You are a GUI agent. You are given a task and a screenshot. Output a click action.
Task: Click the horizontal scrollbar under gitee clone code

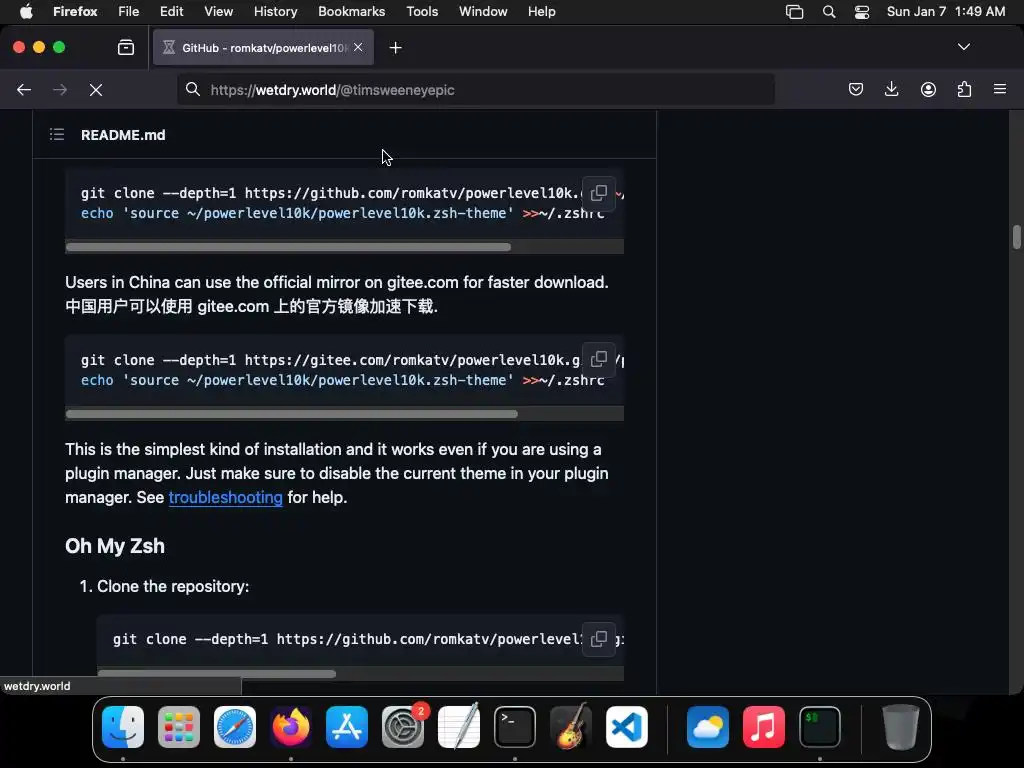[292, 414]
